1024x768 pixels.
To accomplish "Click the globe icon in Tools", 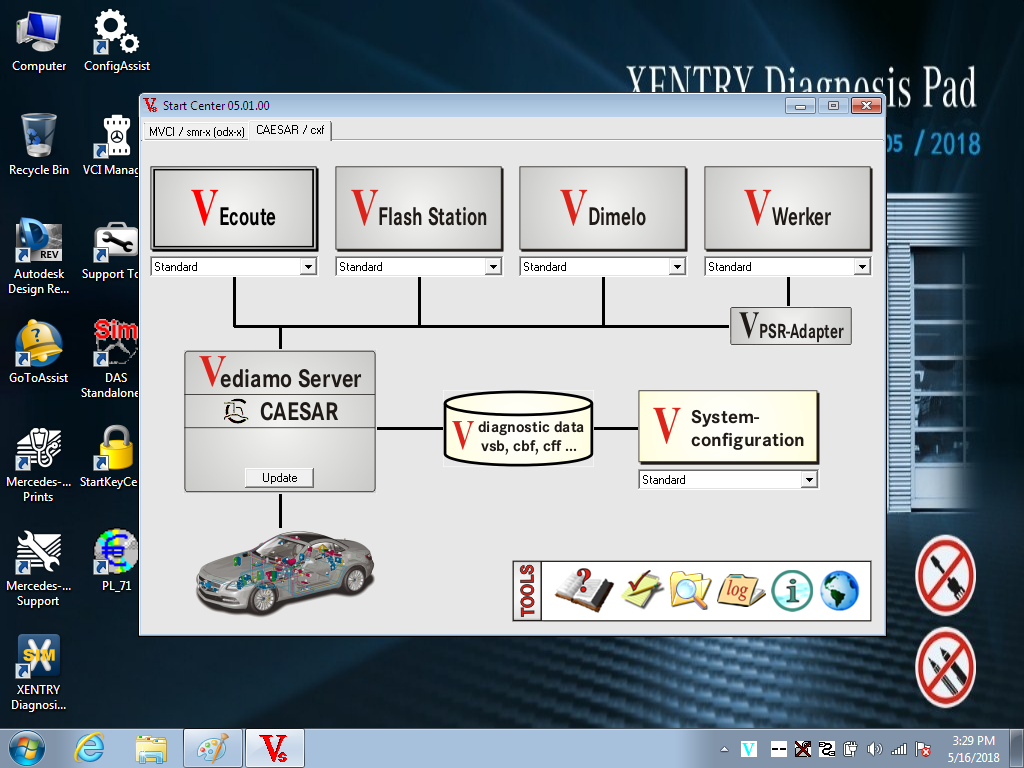I will [839, 590].
